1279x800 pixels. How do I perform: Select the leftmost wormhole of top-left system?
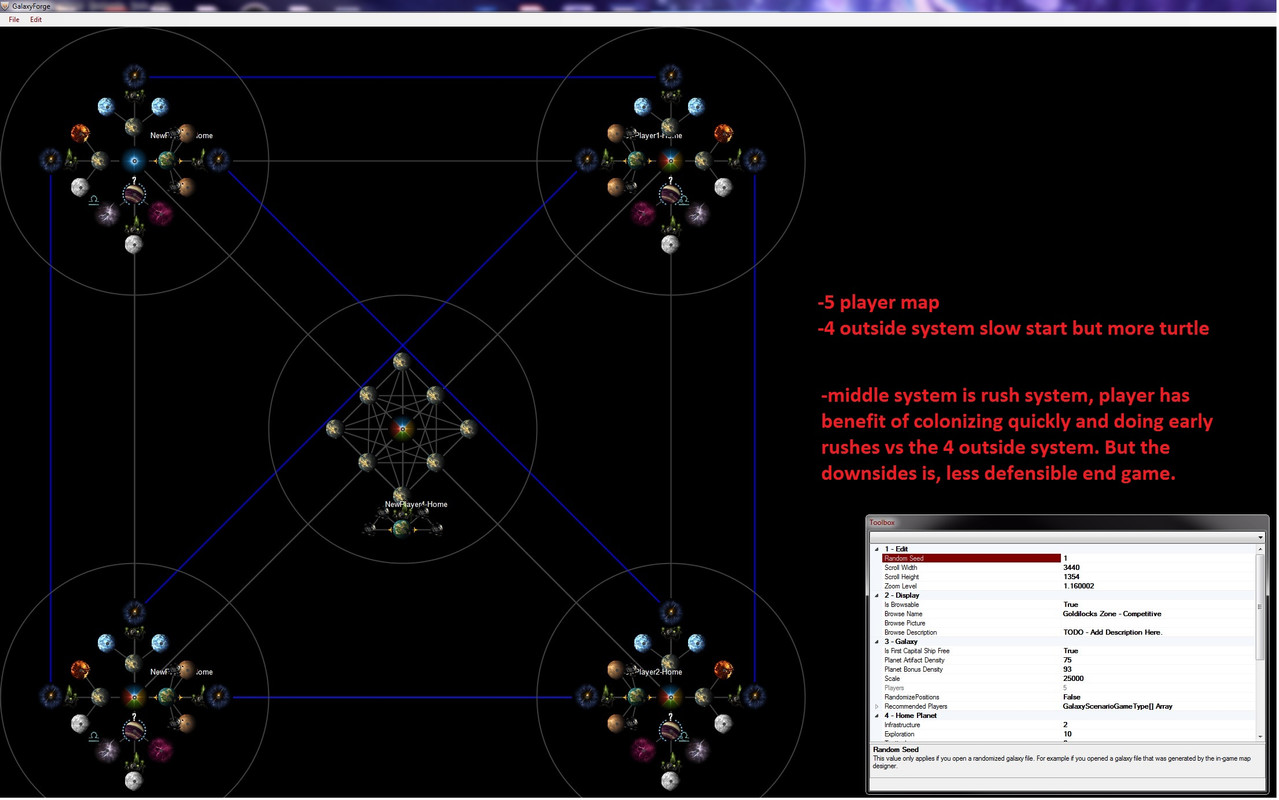(50, 160)
